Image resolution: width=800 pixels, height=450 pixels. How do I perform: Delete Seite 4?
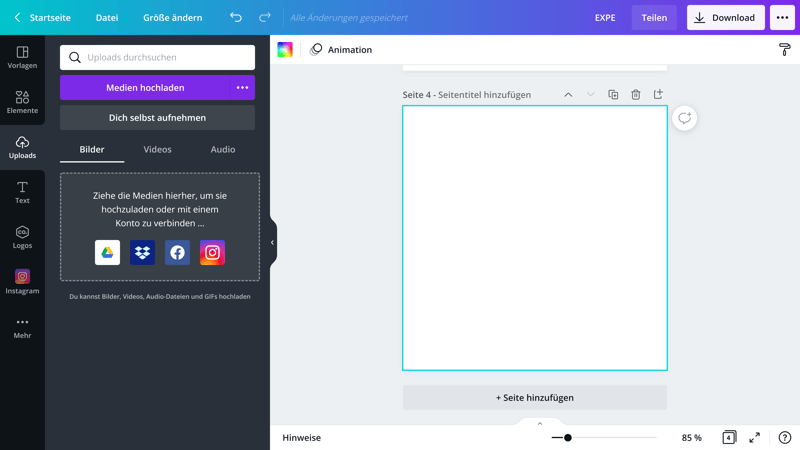coord(635,95)
